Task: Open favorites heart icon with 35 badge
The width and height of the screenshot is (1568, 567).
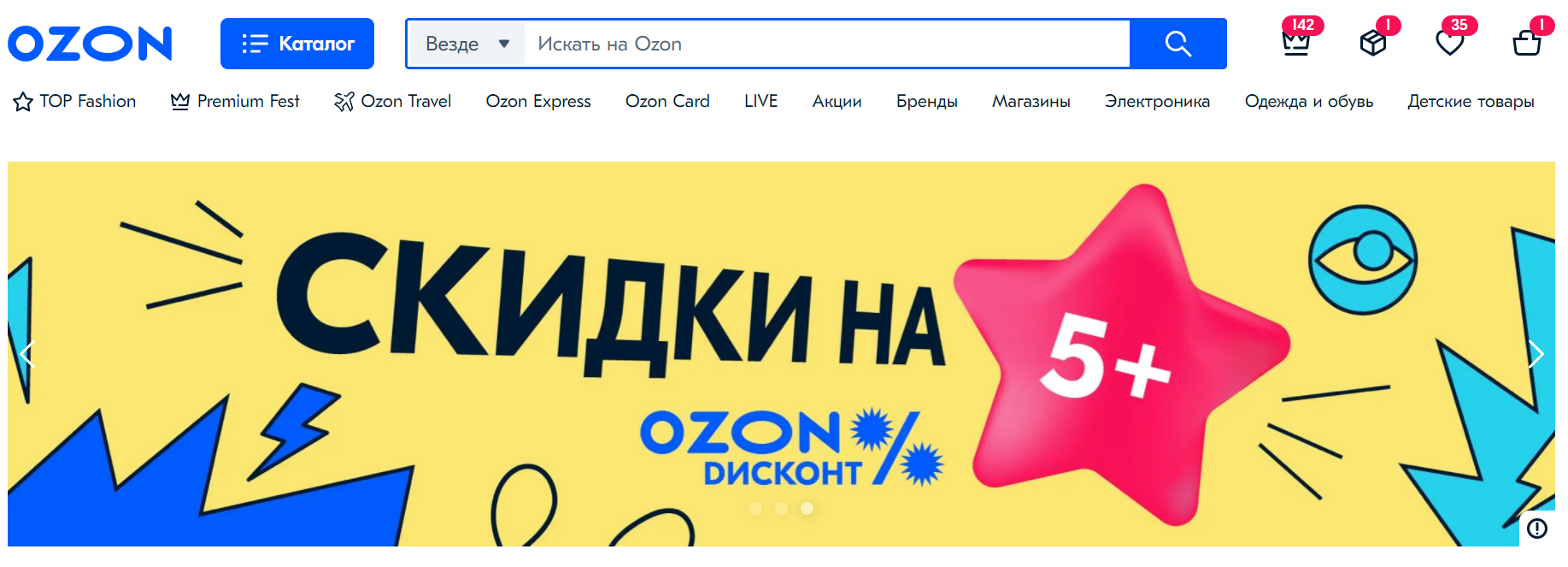Action: point(1450,42)
